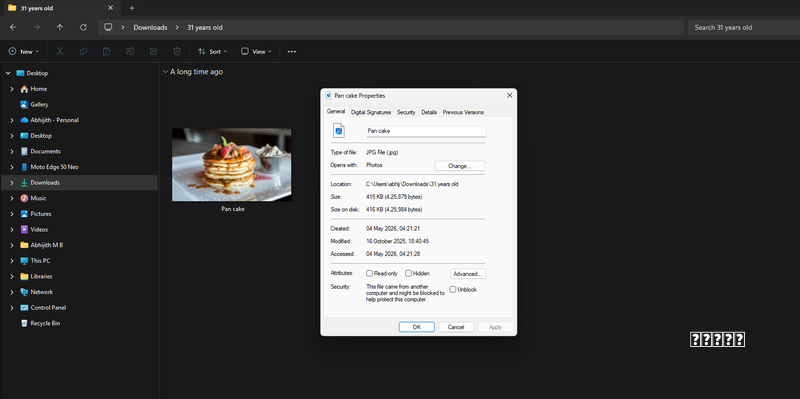Go up one folder with Up arrow
Screen dimensions: 800x399
[x=60, y=28]
